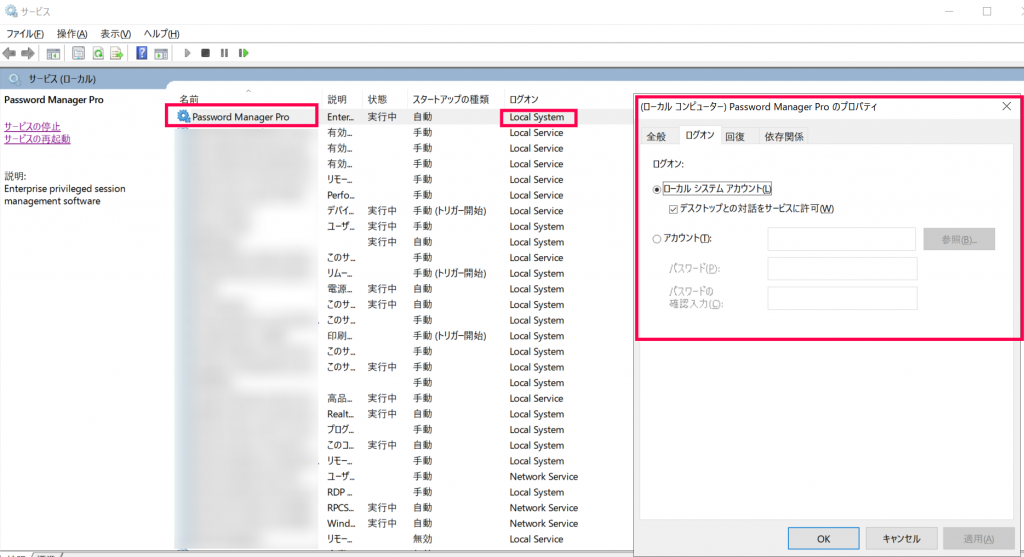
Task: Select Password Manager Pro service row
Action: click(240, 117)
